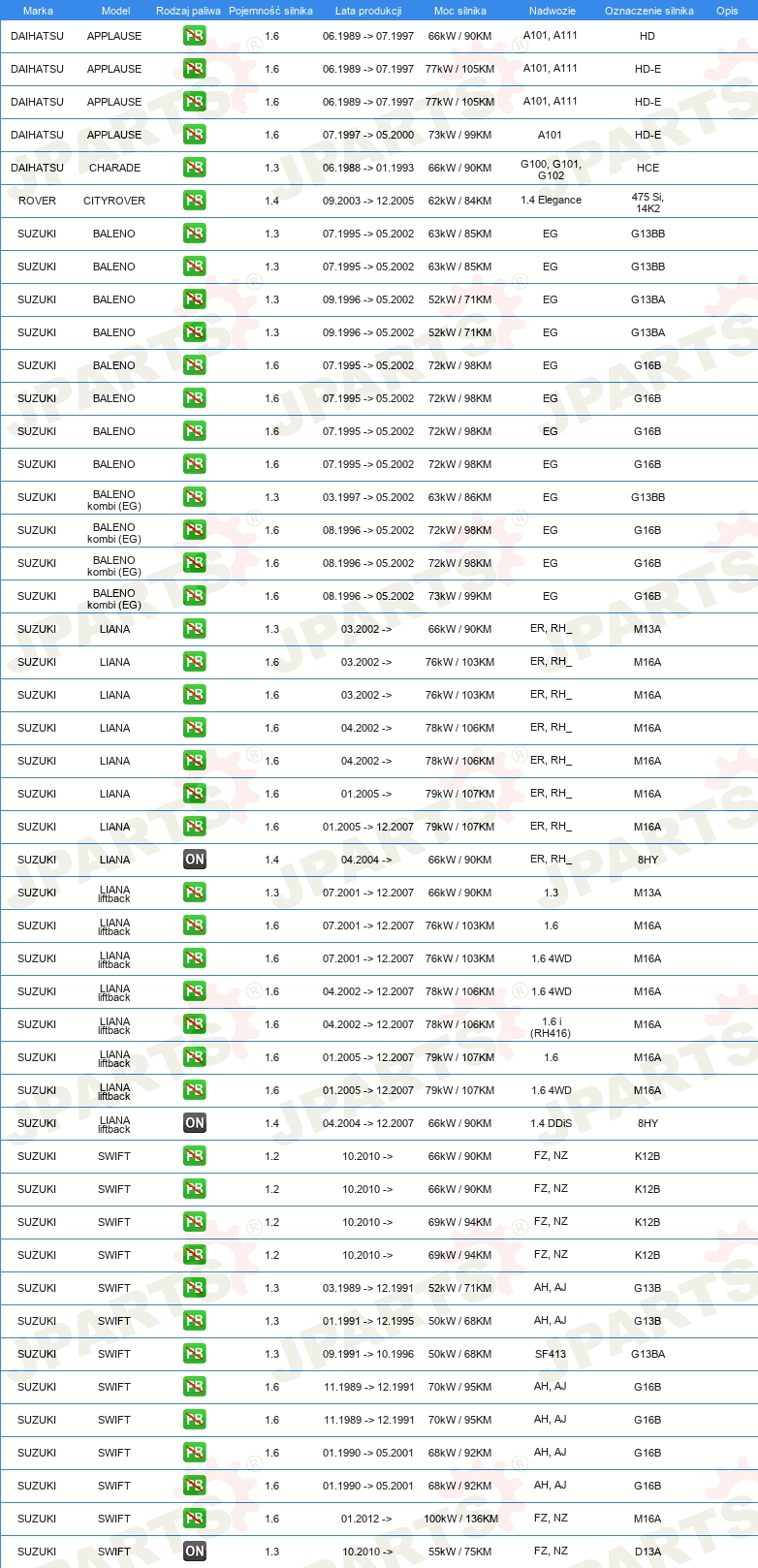Click petrol icon for BALENO kombi 73kW / 99KM row
Viewport: 758px width, 1568px height.
[x=195, y=596]
